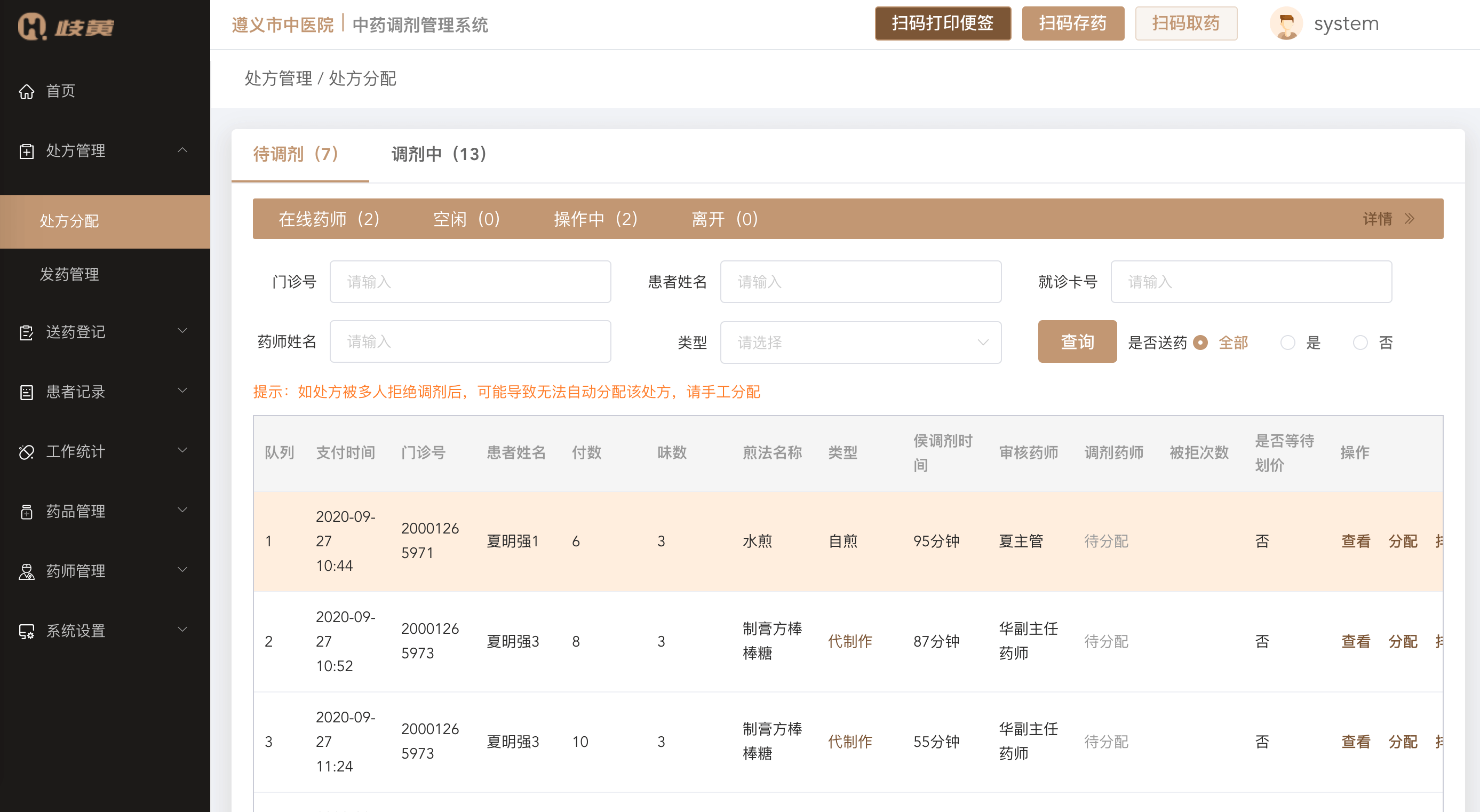
Task: Collapse the 处方管理 menu chevron
Action: click(182, 150)
